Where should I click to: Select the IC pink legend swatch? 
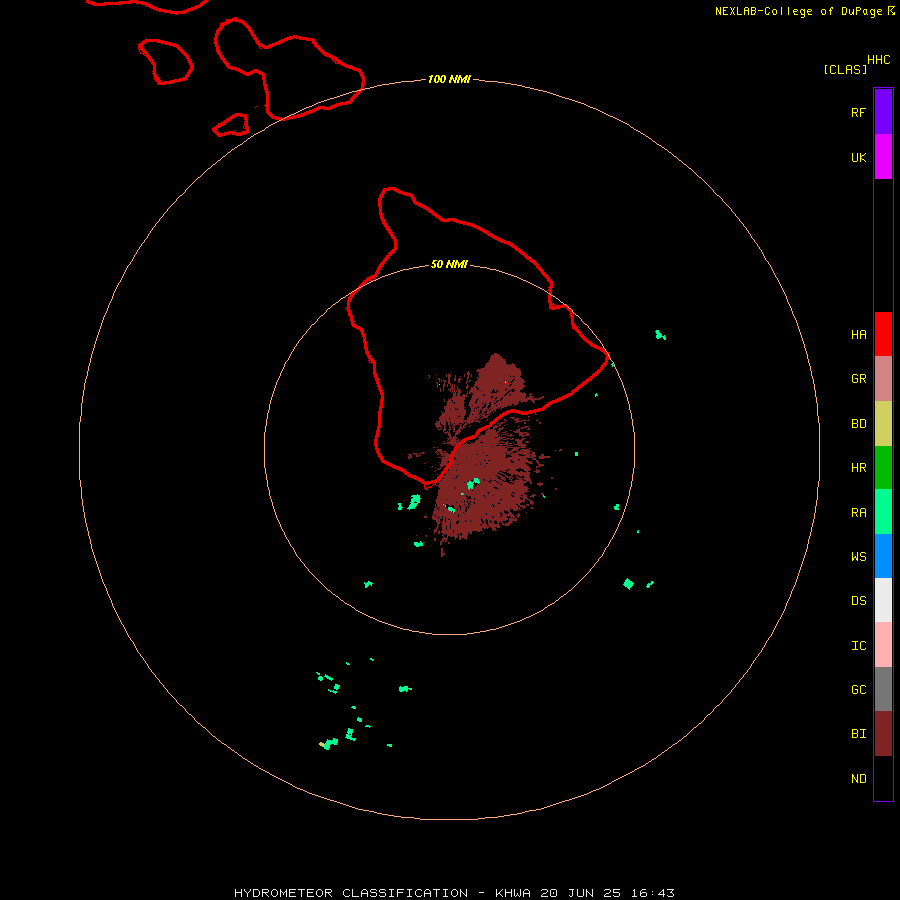coord(883,645)
